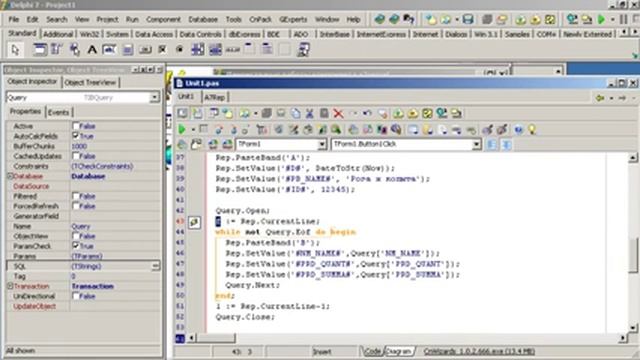Uncheck the AutoCalcFields property checkbox

(x=76, y=136)
